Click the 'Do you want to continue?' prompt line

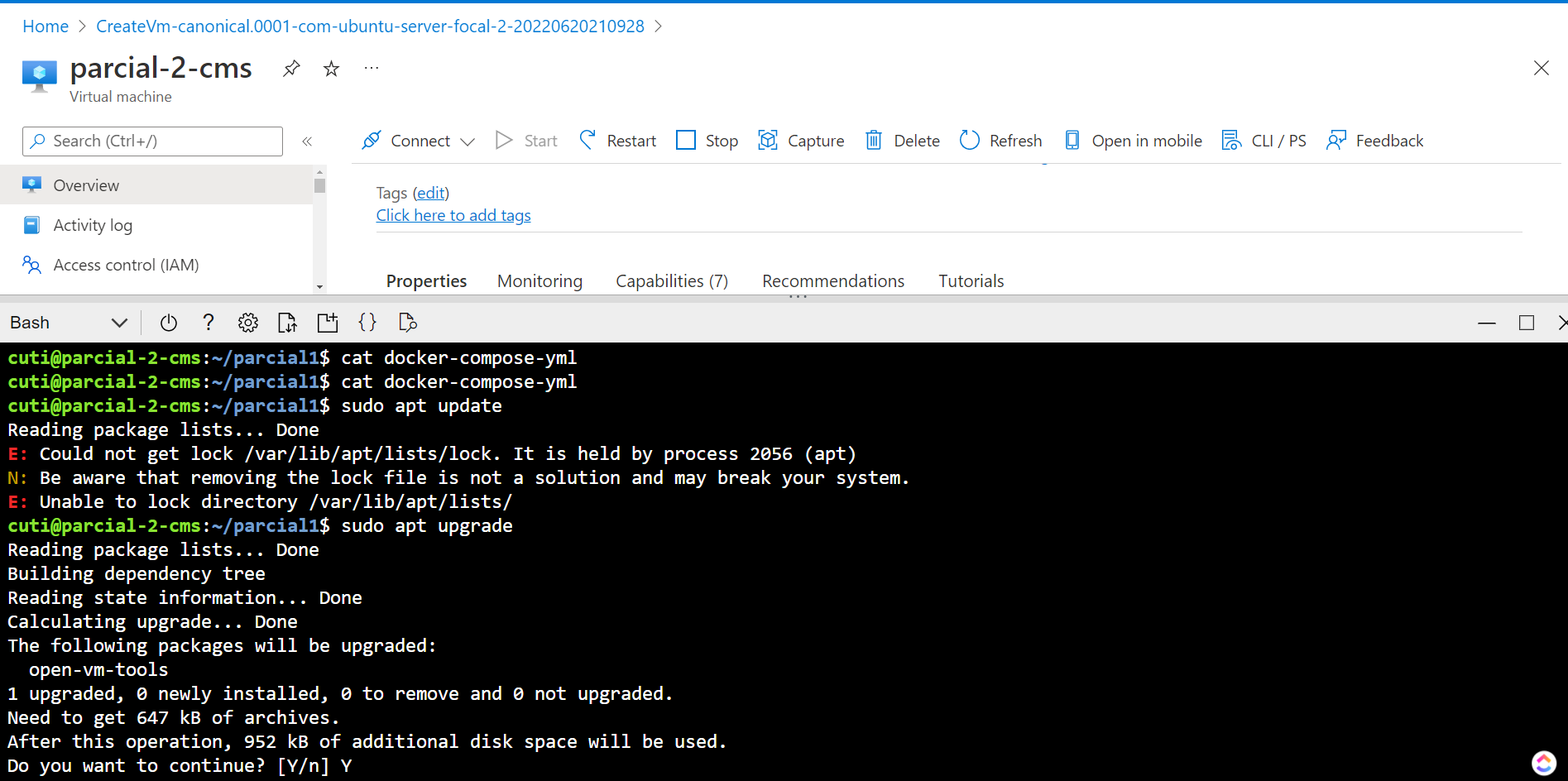click(x=180, y=766)
